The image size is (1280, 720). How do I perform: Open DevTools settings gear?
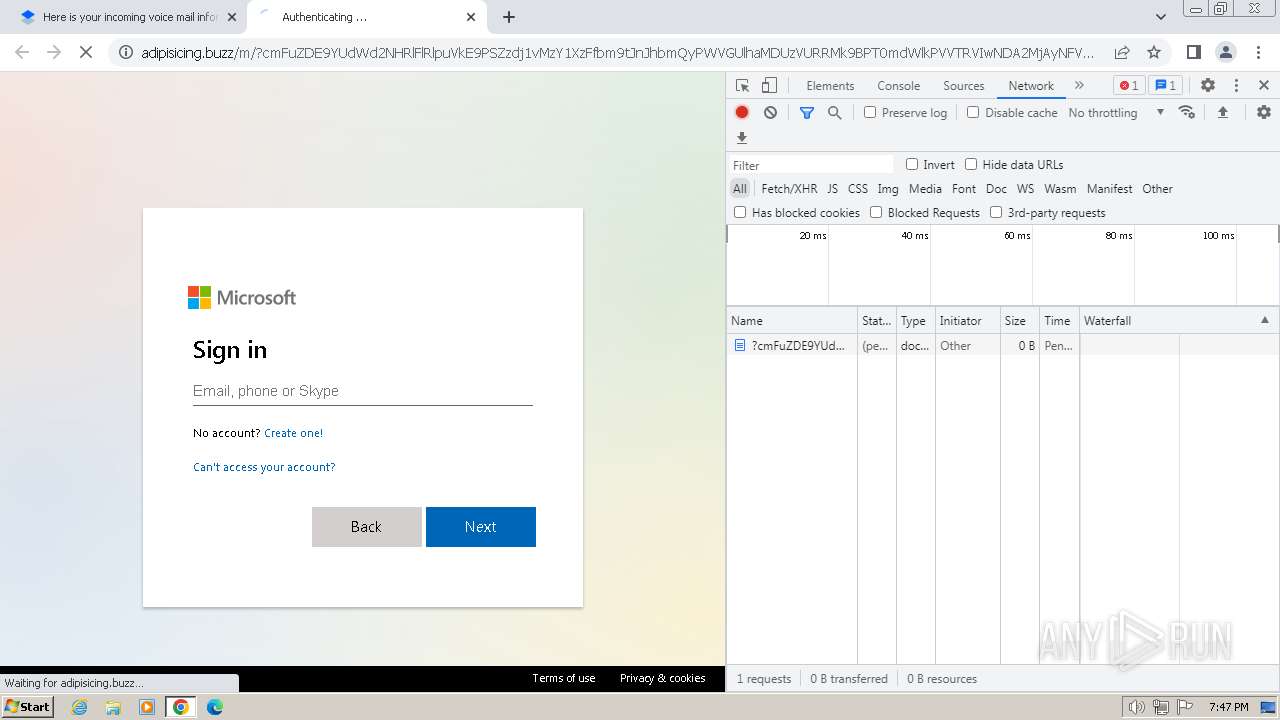pyautogui.click(x=1208, y=86)
